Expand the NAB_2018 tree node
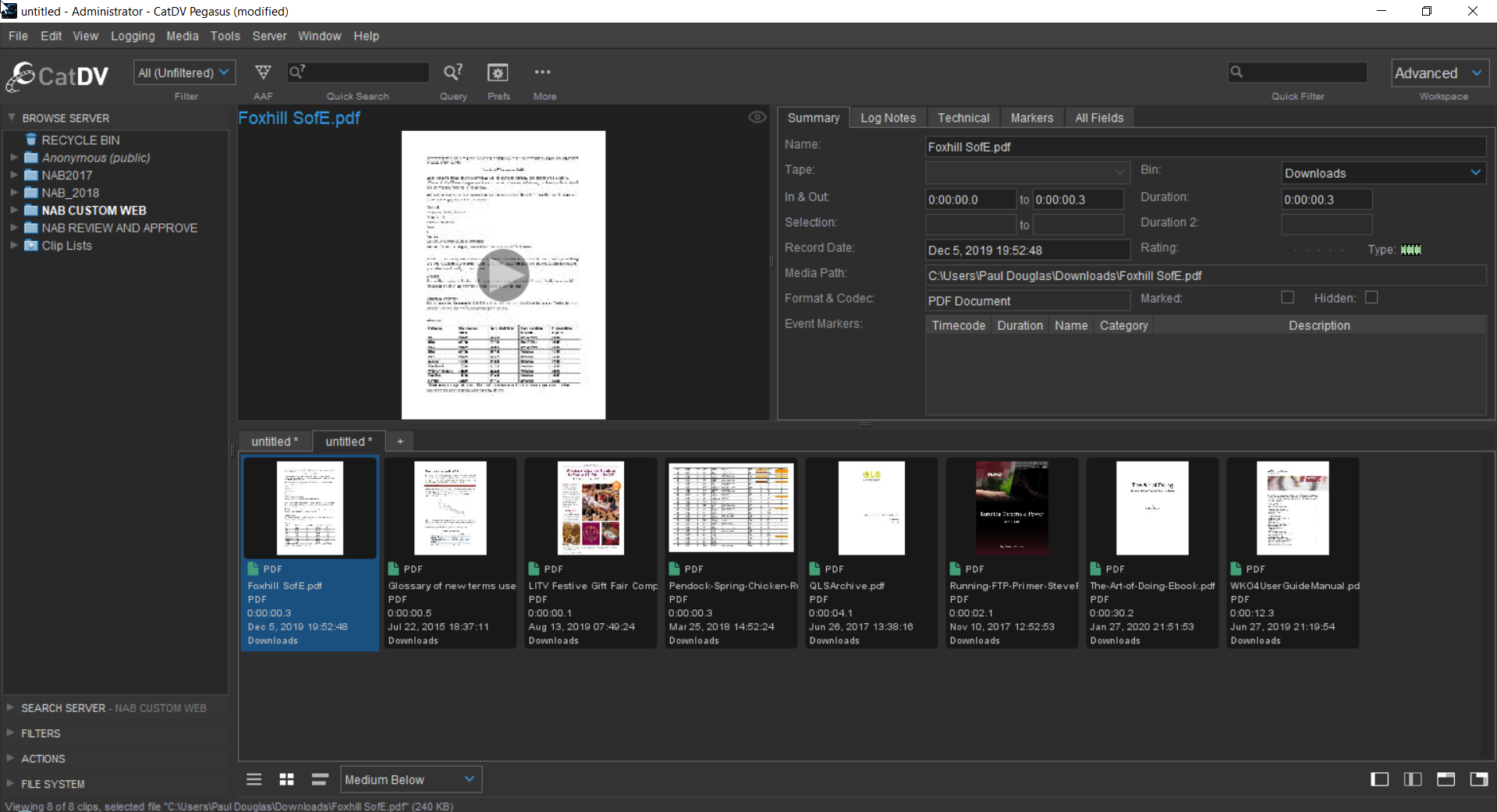The image size is (1497, 812). (x=13, y=193)
